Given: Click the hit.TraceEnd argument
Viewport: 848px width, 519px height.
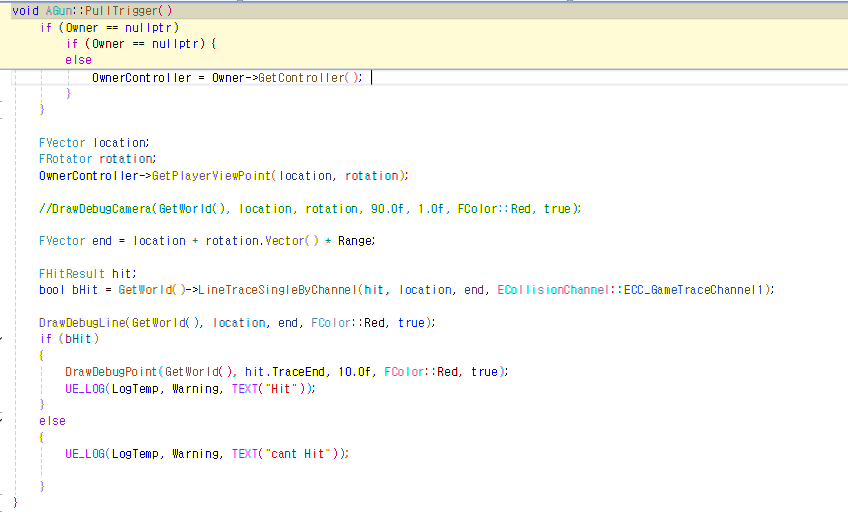Looking at the screenshot, I should [x=284, y=371].
